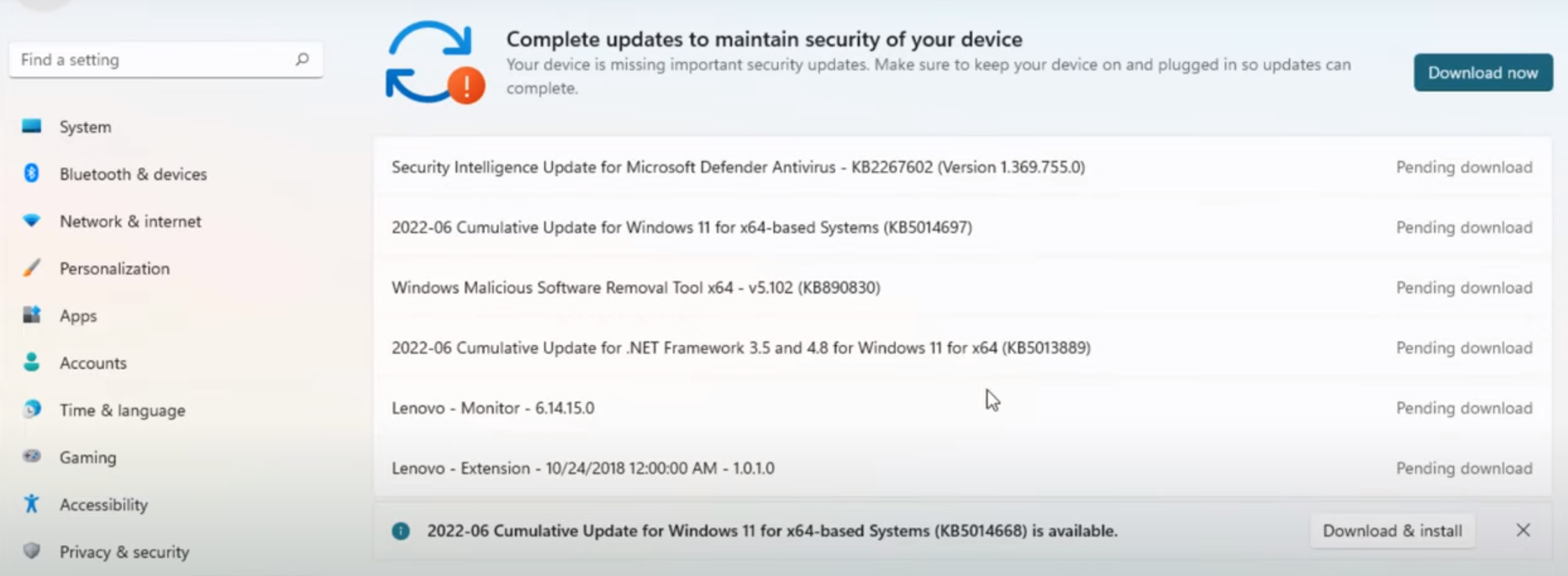Click the Accounts person icon

[x=32, y=362]
